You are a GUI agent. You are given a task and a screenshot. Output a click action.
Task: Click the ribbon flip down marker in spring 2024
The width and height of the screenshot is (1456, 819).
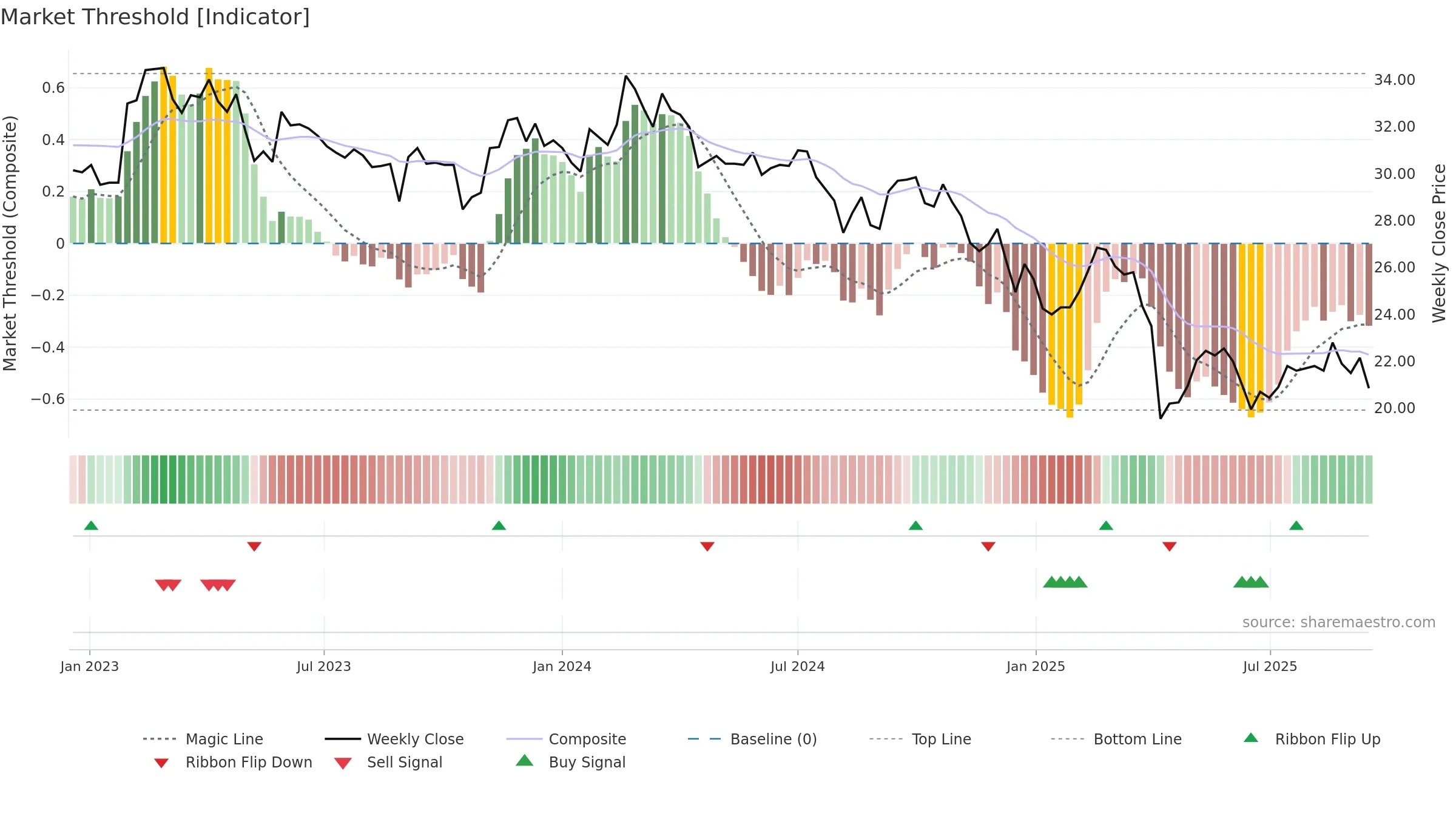tap(707, 547)
